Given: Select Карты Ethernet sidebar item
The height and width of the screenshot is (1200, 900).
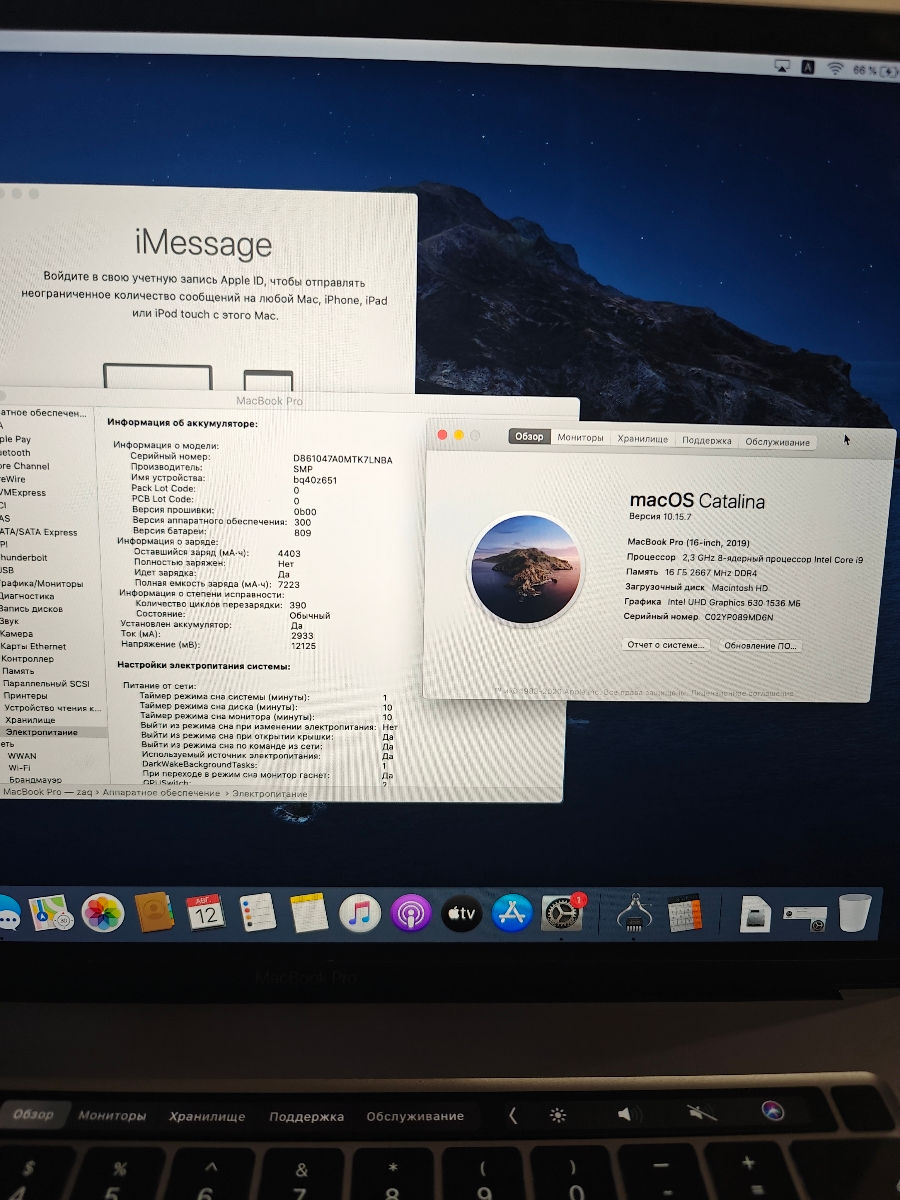Looking at the screenshot, I should (33, 647).
